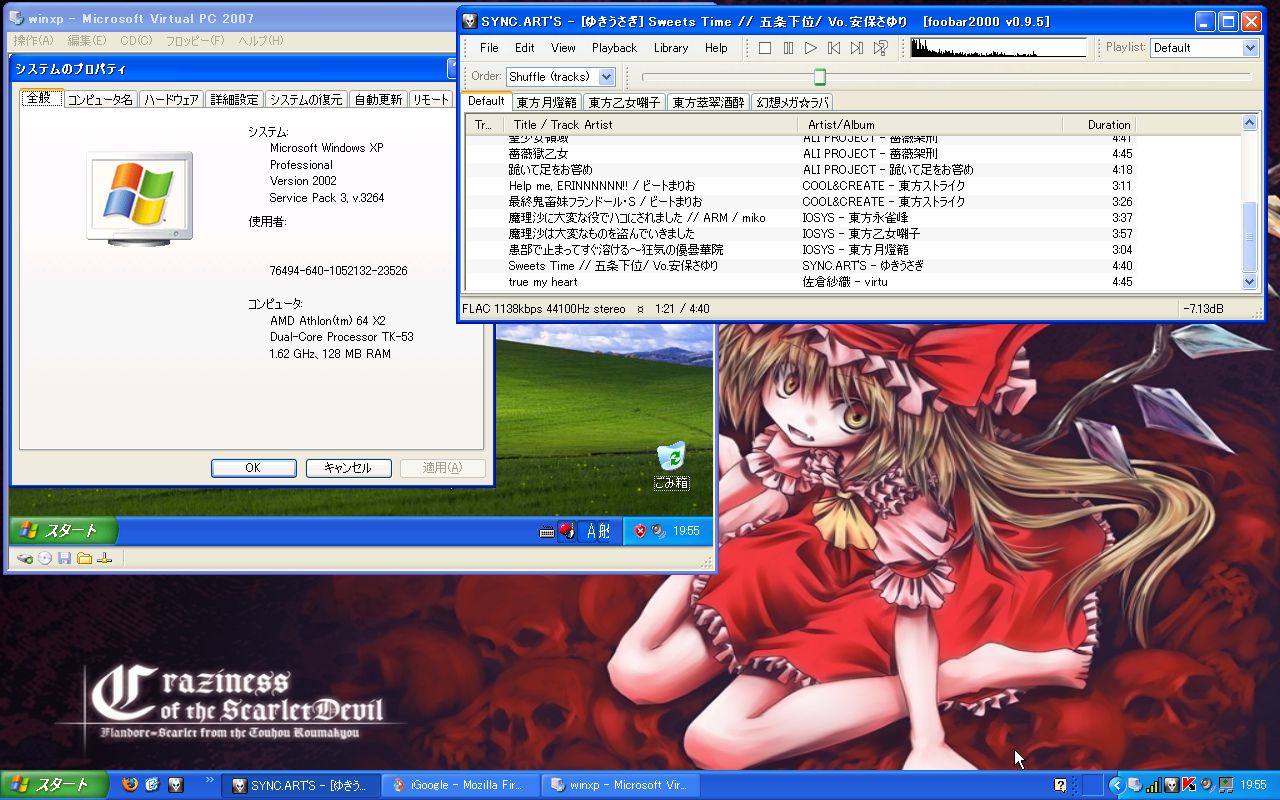The width and height of the screenshot is (1280, 800).
Task: Open the View menu in foobar2000
Action: [563, 48]
